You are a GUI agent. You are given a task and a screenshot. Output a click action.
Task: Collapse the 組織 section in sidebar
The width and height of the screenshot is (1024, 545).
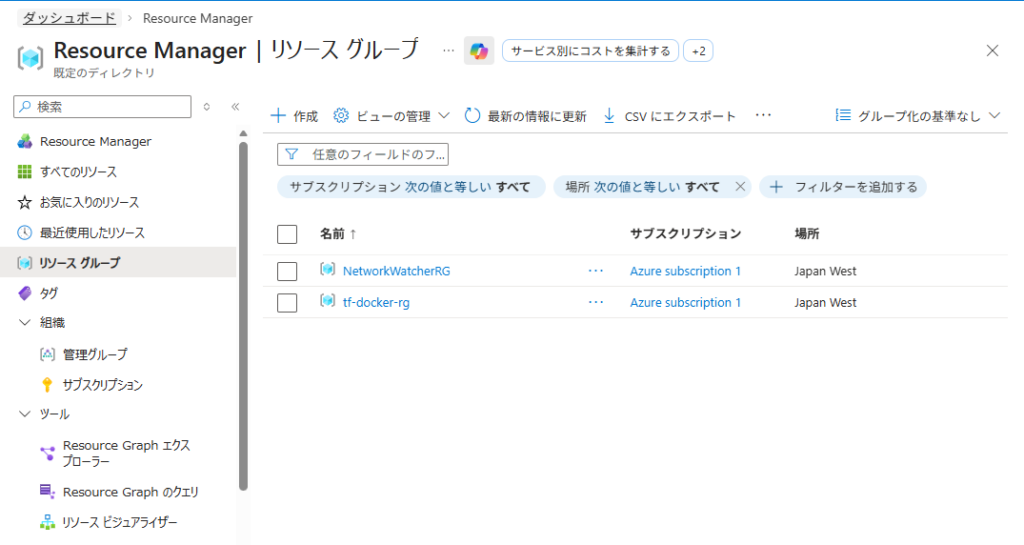tap(25, 323)
